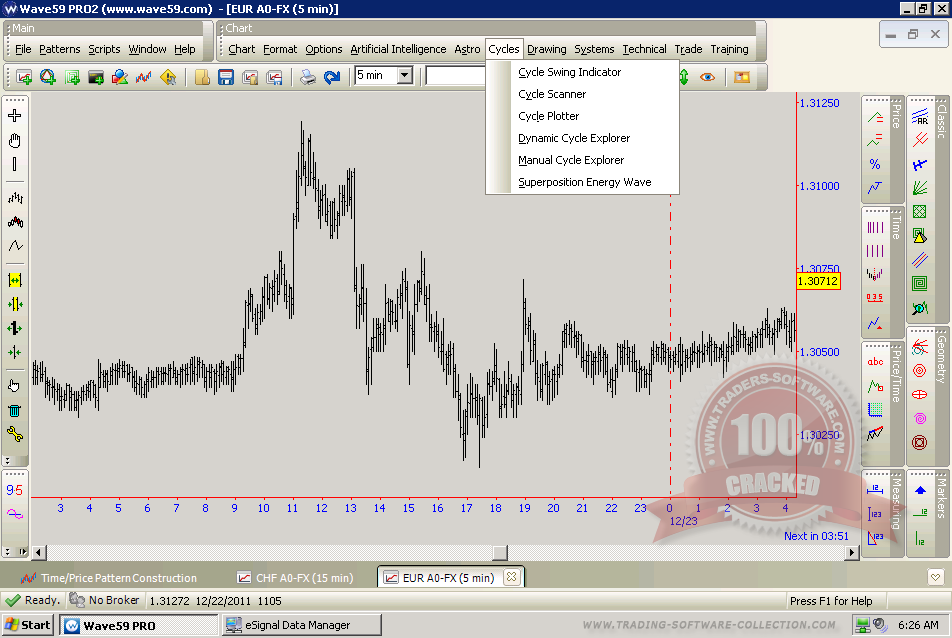The width and height of the screenshot is (952, 638).
Task: Click the printer icon in toolbar
Action: coord(309,76)
